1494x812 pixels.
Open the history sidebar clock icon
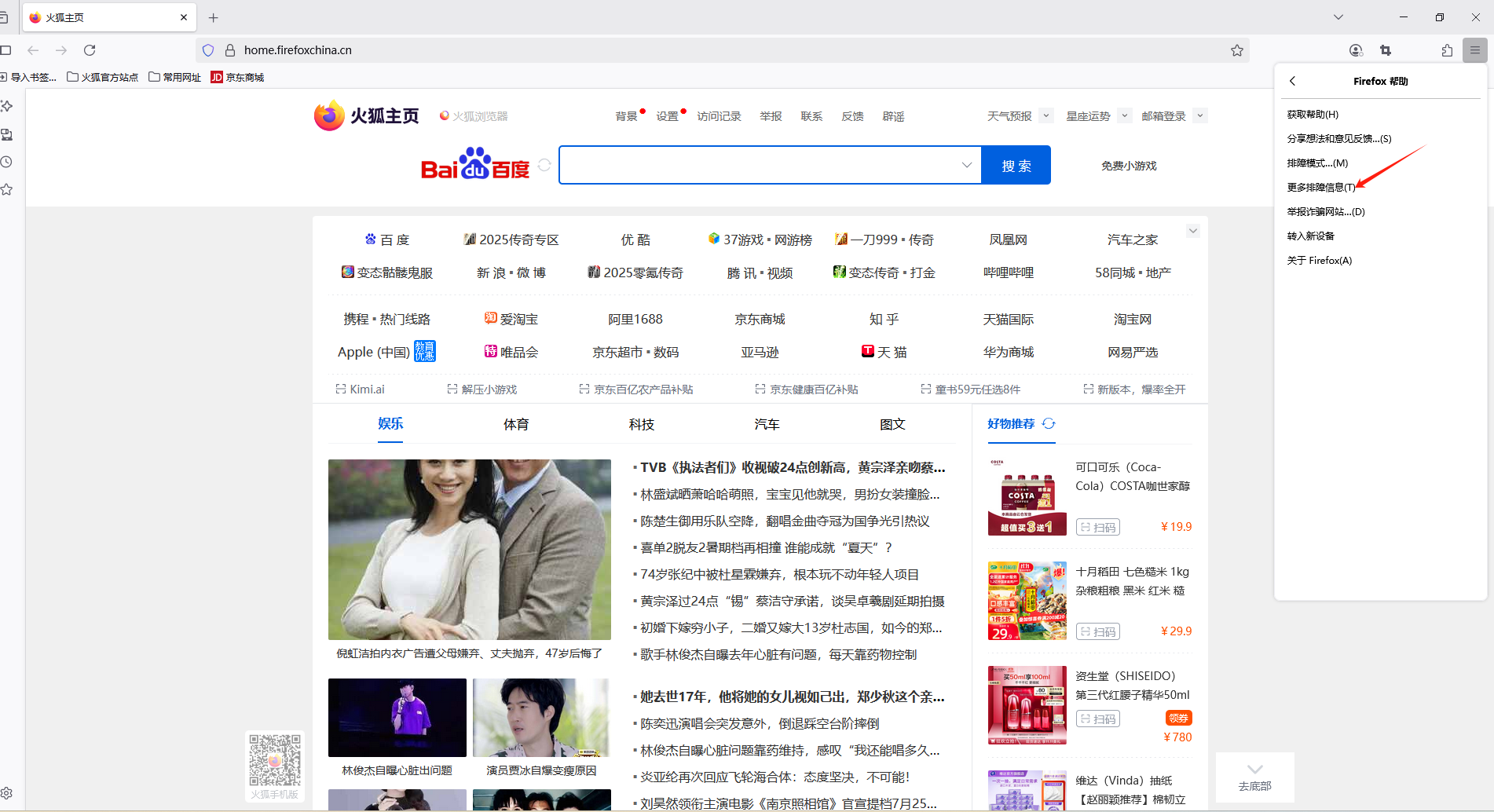pos(6,163)
